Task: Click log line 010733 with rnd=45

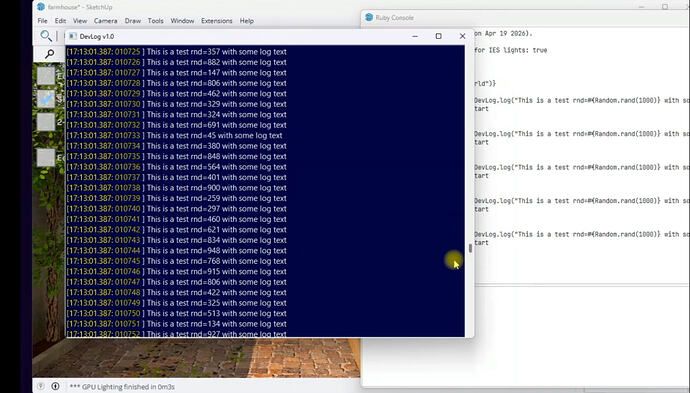Action: click(x=175, y=136)
